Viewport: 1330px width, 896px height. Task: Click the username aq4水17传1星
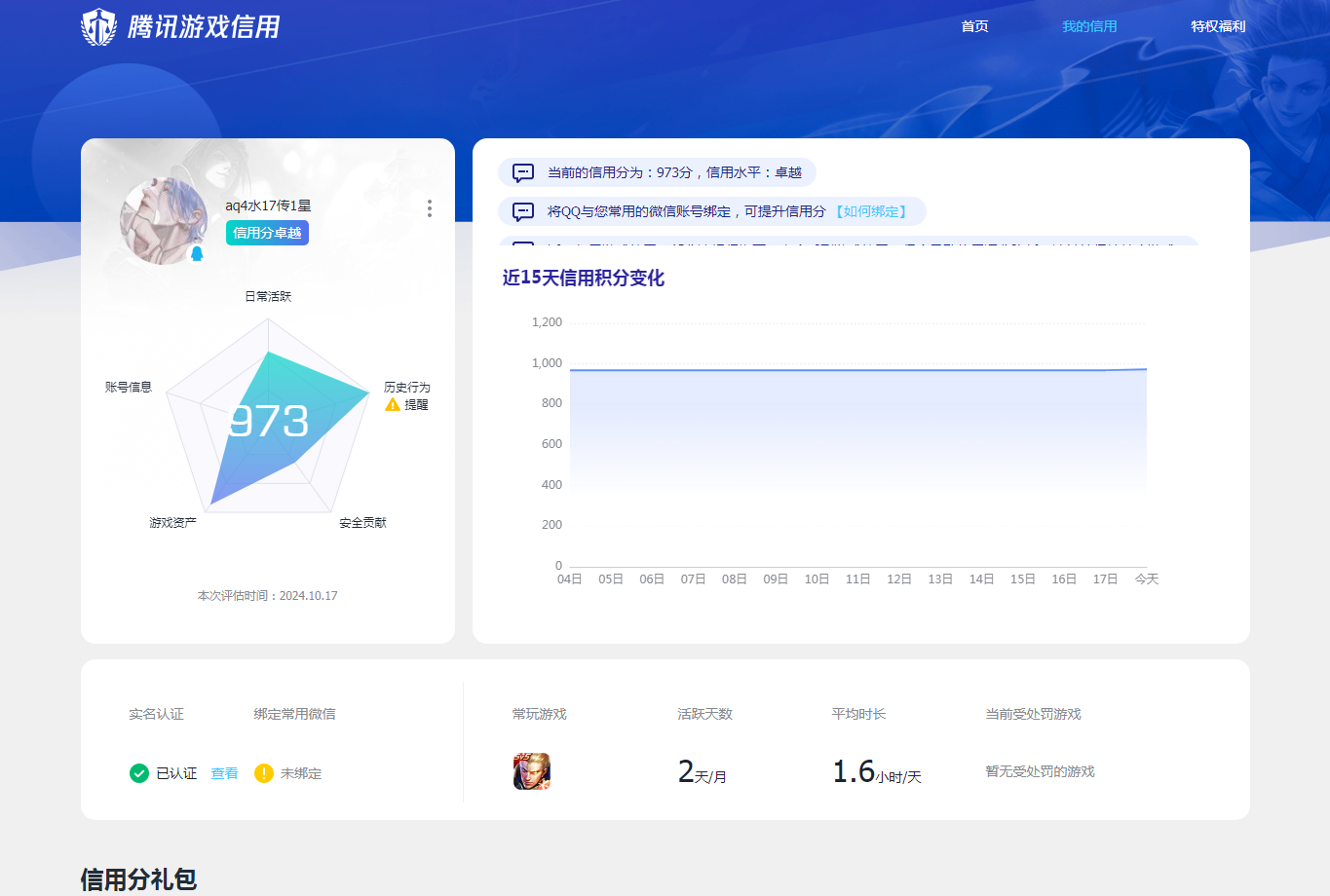pyautogui.click(x=268, y=205)
